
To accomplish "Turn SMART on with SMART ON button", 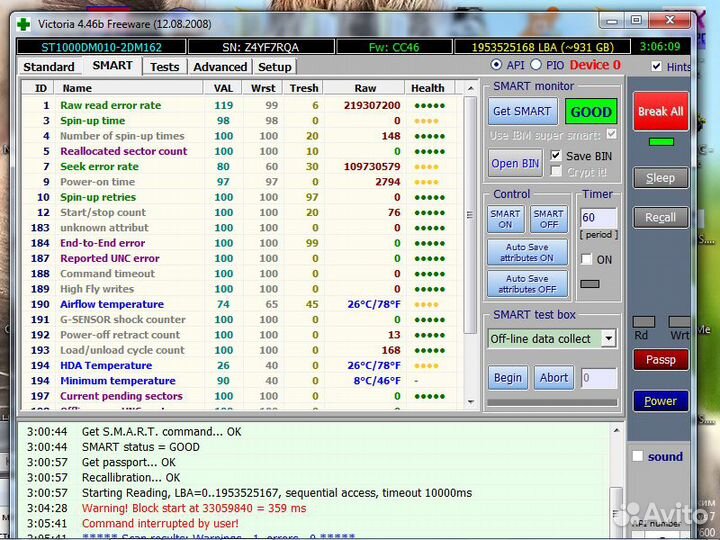I will coord(505,219).
